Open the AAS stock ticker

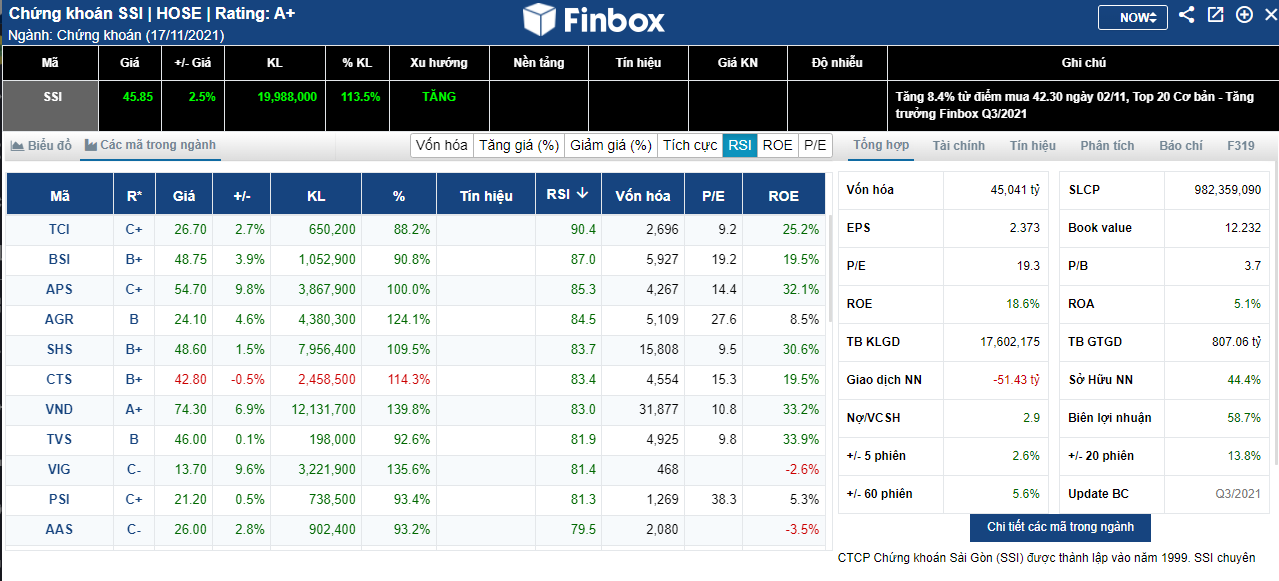(60, 529)
